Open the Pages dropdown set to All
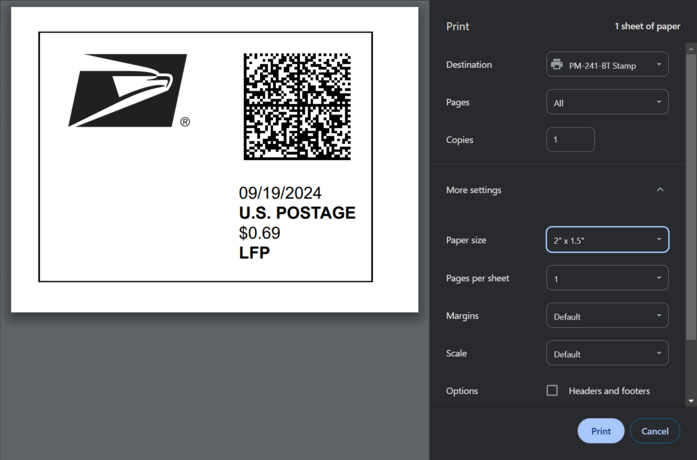The width and height of the screenshot is (697, 460). pyautogui.click(x=607, y=103)
